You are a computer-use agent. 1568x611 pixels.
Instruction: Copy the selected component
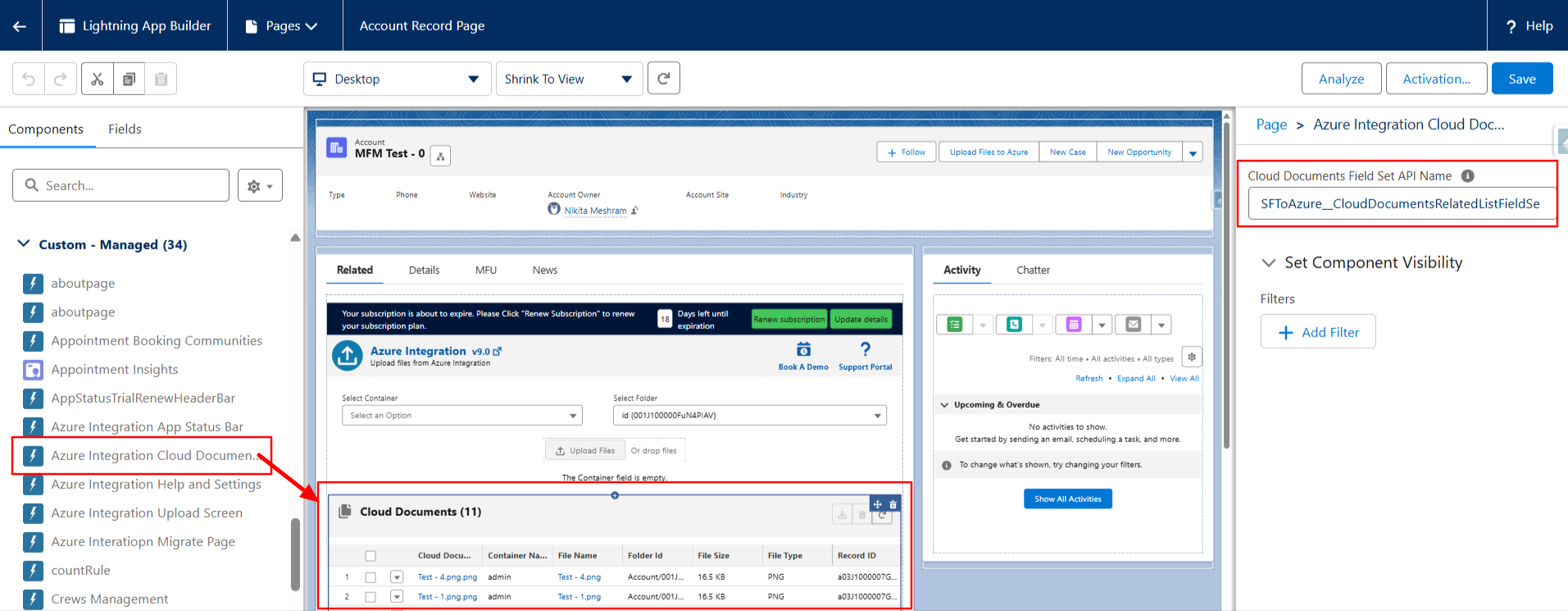point(129,79)
